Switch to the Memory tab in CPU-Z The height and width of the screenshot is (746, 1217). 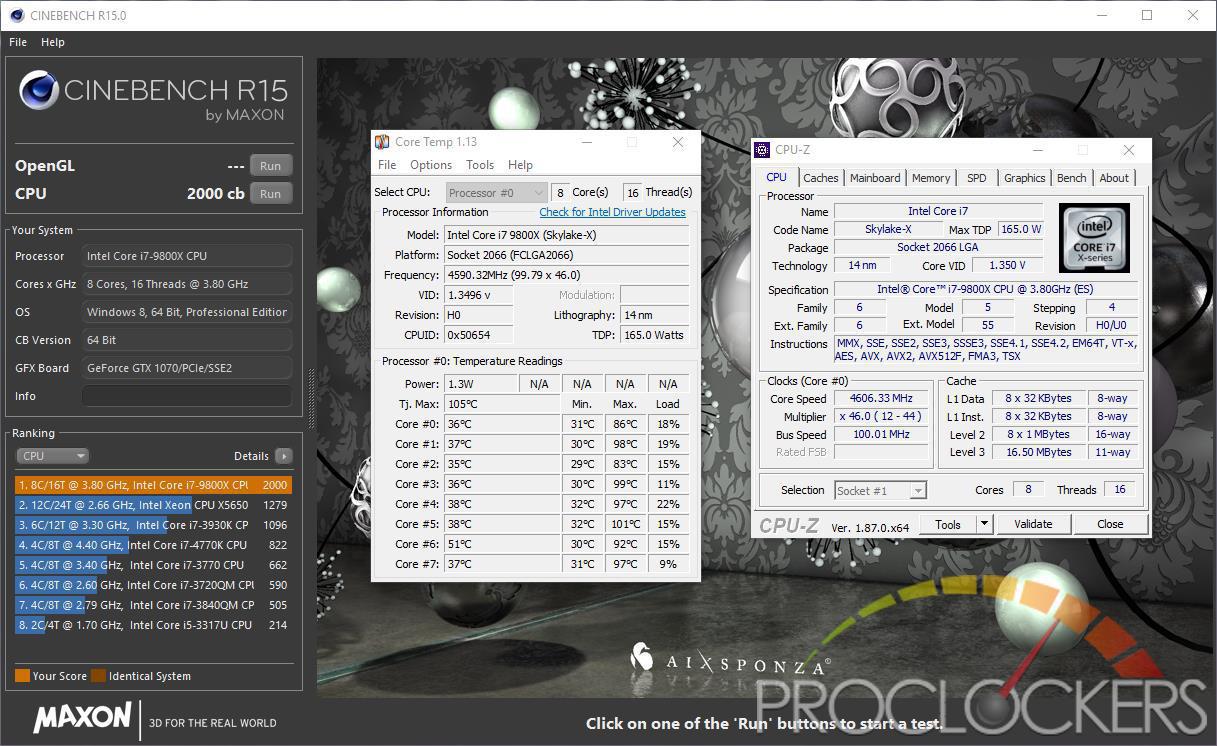pyautogui.click(x=931, y=178)
